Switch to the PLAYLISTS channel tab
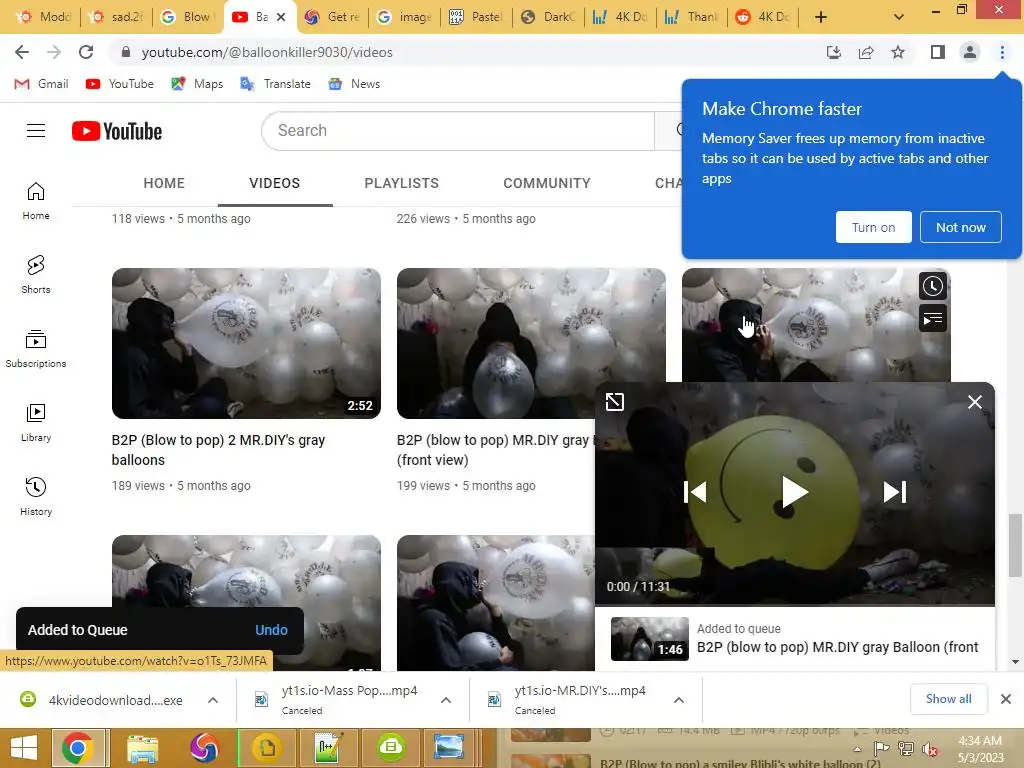Image resolution: width=1024 pixels, height=768 pixels. (x=402, y=184)
